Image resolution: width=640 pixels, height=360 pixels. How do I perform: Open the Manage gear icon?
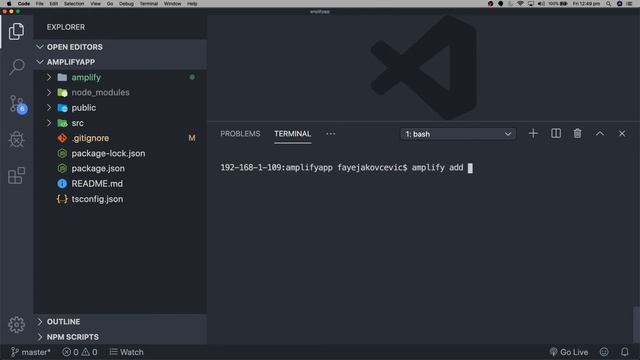tap(17, 324)
